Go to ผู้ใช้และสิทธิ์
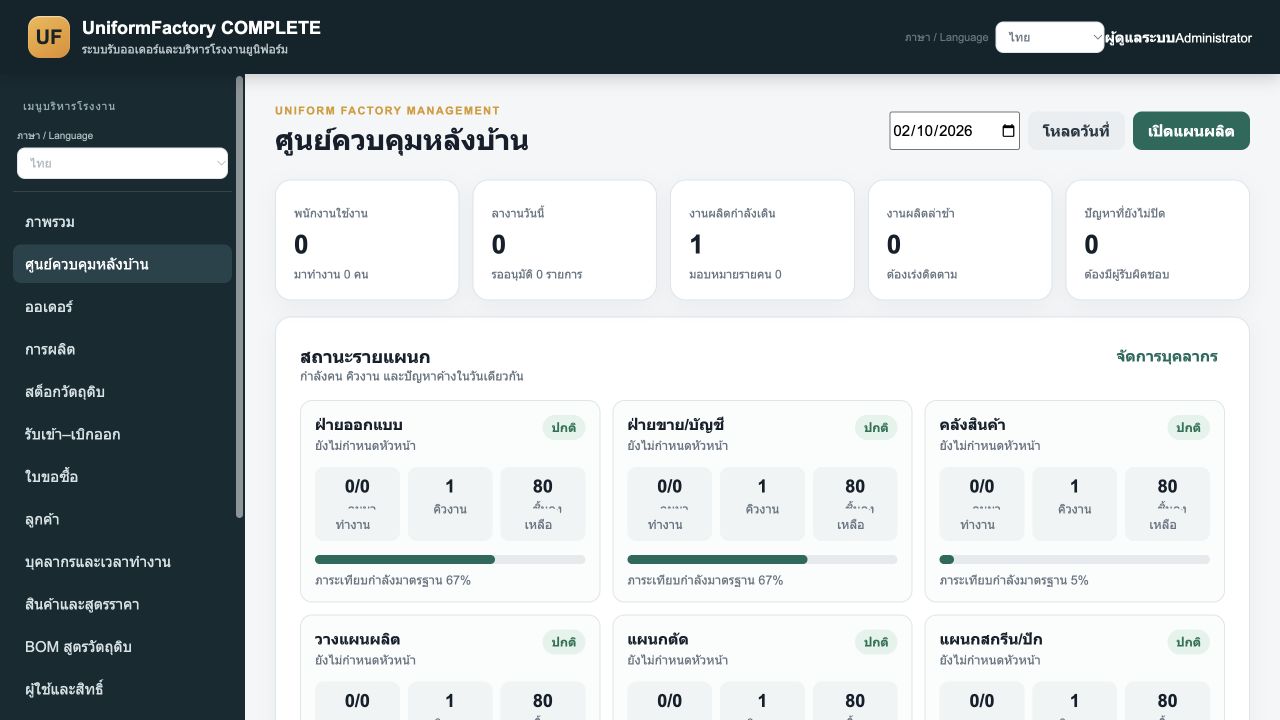The width and height of the screenshot is (1280, 720). [x=122, y=689]
